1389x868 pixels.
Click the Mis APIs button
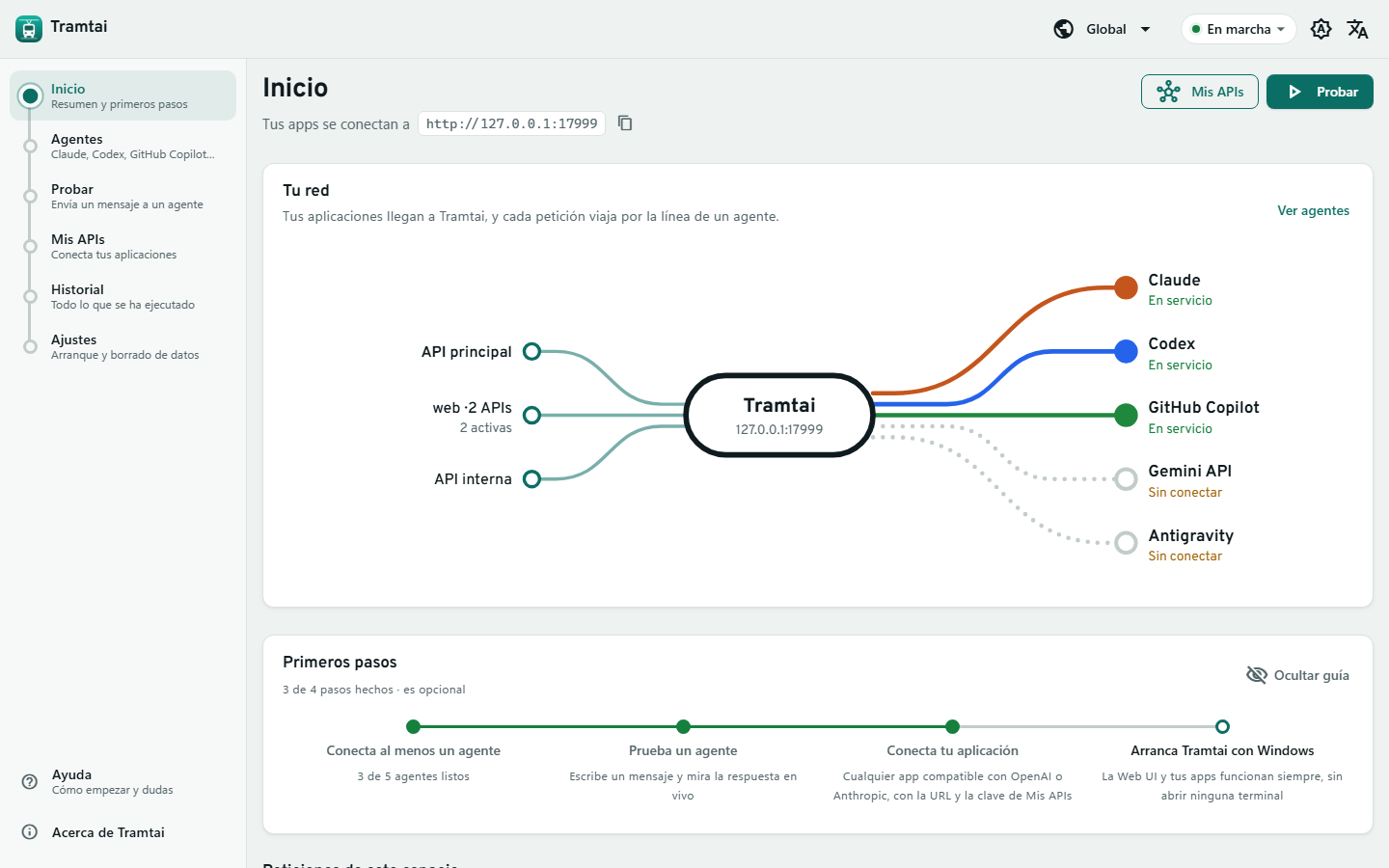pos(1200,92)
